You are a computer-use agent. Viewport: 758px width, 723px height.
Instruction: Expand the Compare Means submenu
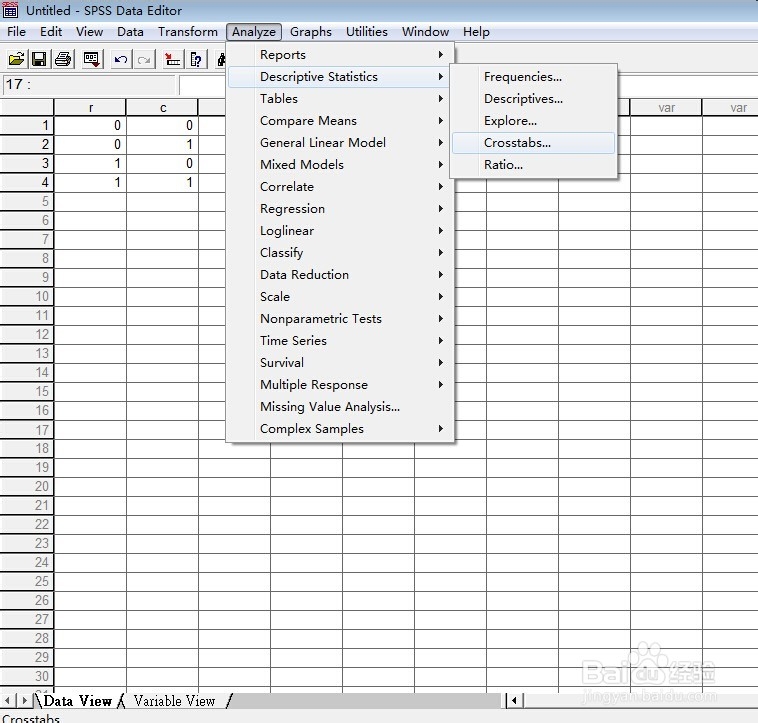click(x=340, y=120)
